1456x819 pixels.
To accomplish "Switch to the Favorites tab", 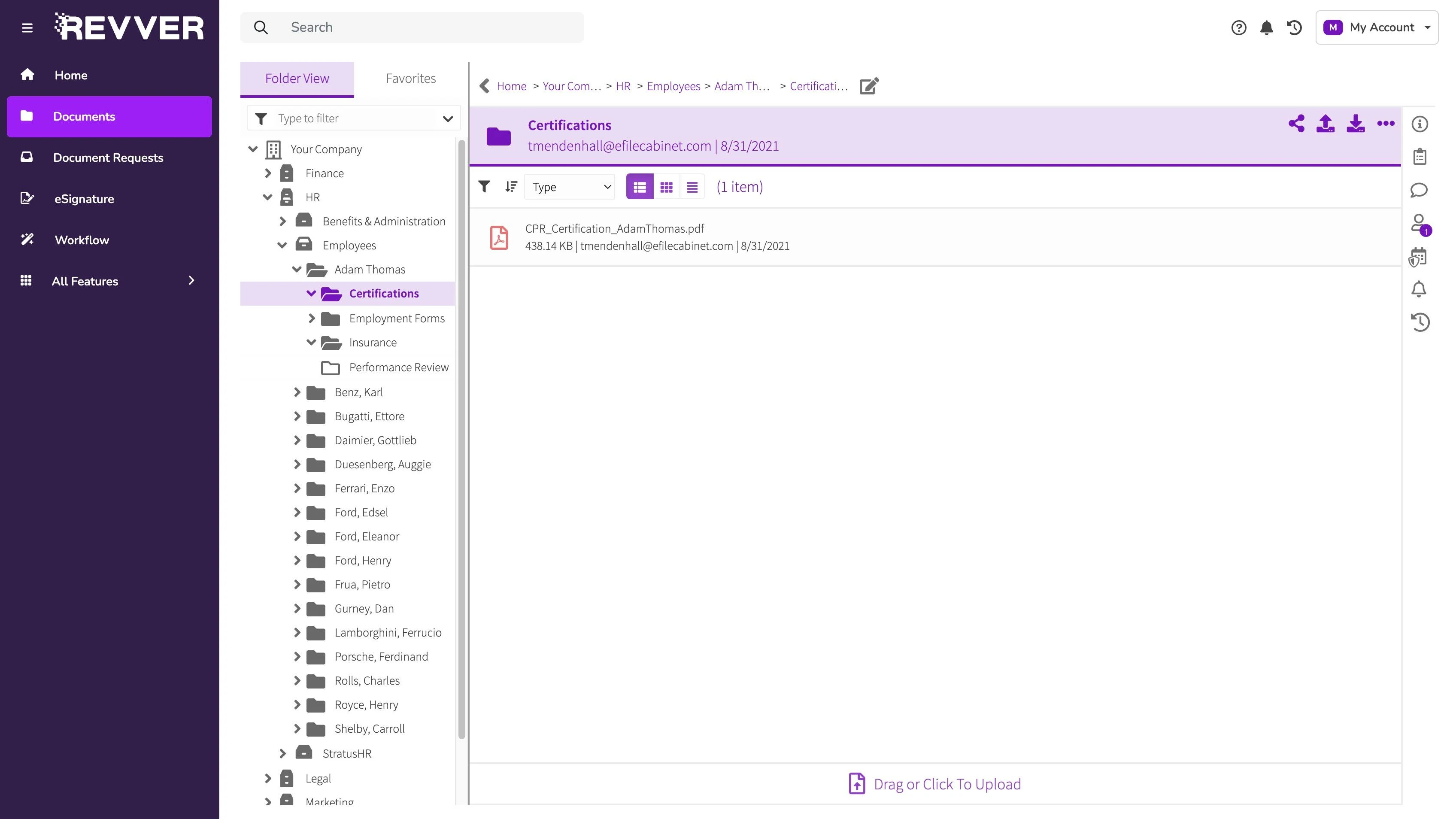I will click(410, 79).
